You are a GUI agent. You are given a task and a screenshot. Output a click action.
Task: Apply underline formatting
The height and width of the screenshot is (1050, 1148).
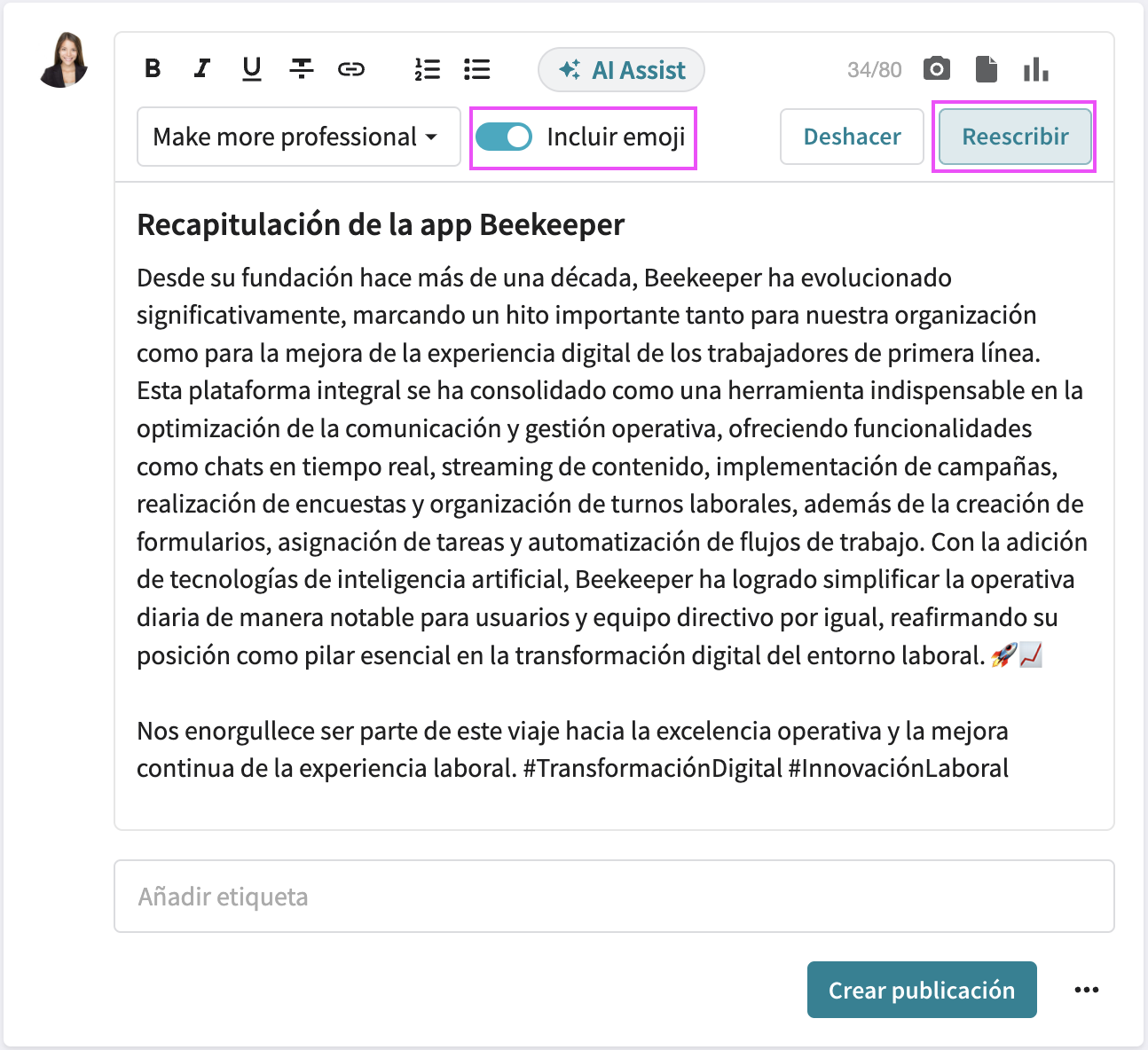(x=251, y=69)
